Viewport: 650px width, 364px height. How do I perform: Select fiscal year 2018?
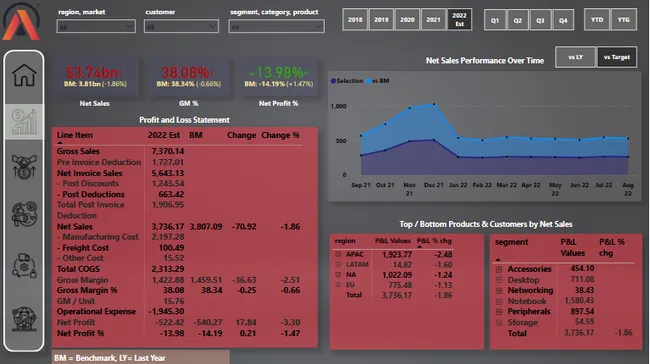pos(355,19)
